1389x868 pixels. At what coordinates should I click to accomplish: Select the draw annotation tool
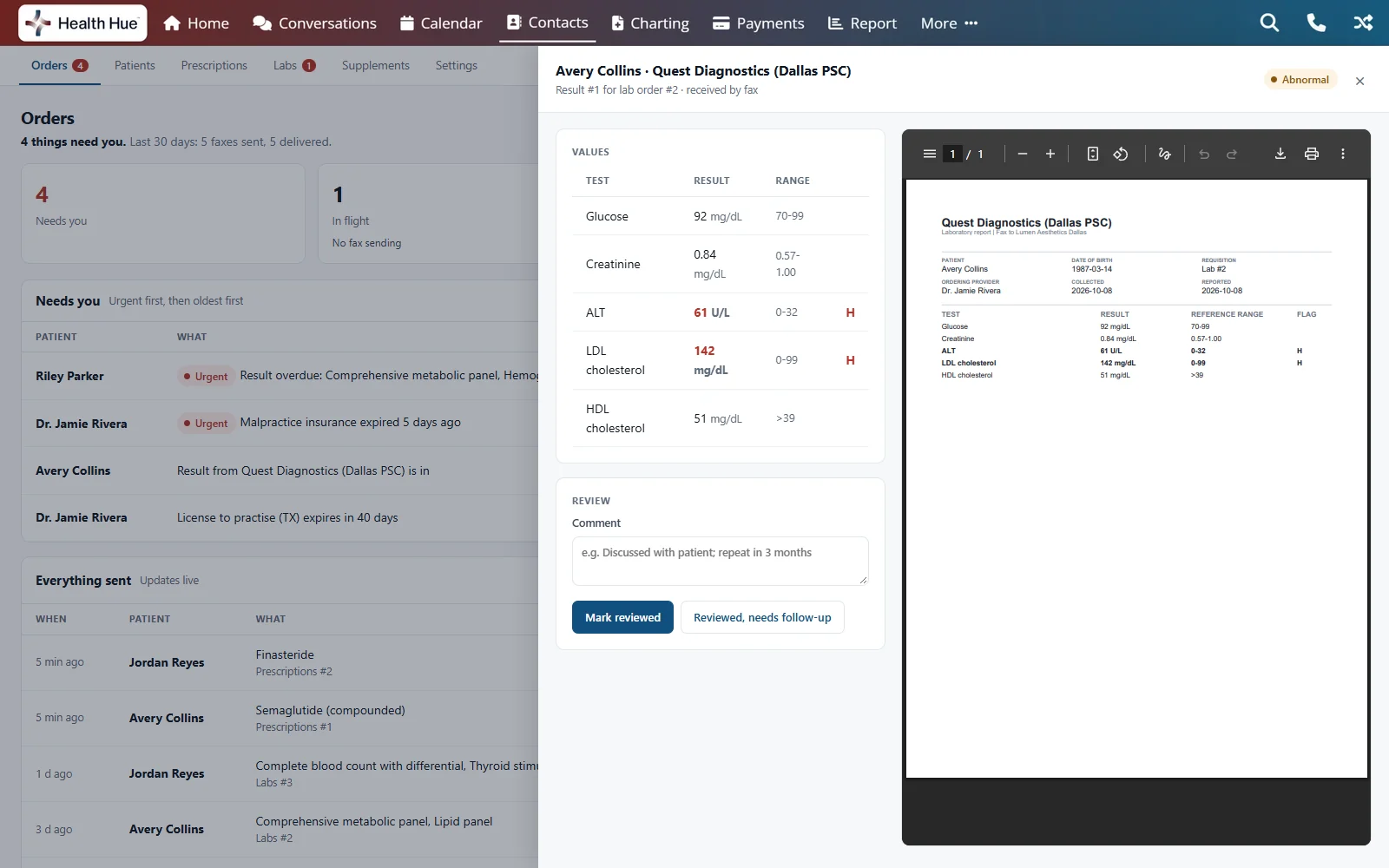point(1164,154)
